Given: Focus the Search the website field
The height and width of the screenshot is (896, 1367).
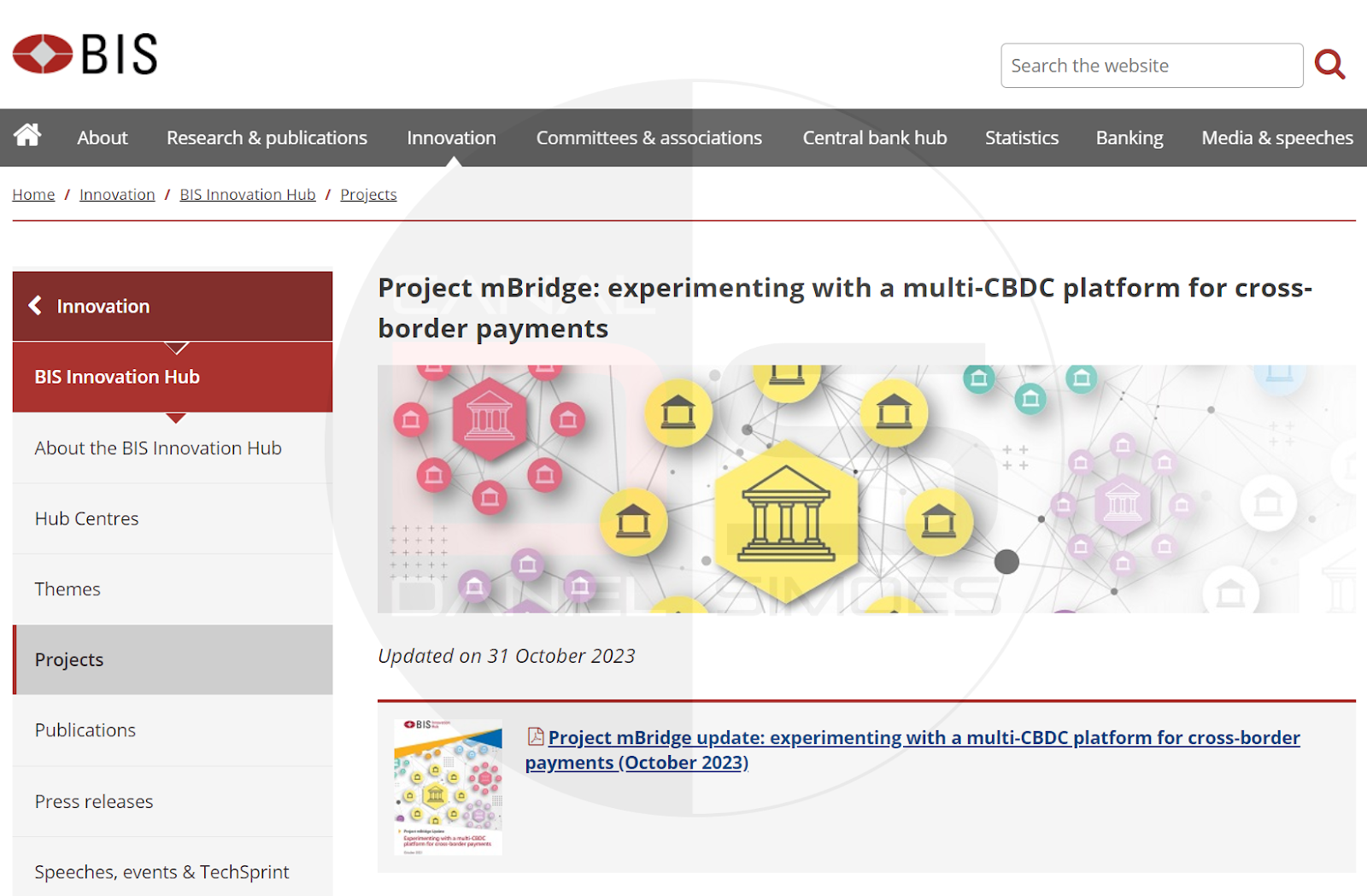Looking at the screenshot, I should coord(1152,66).
